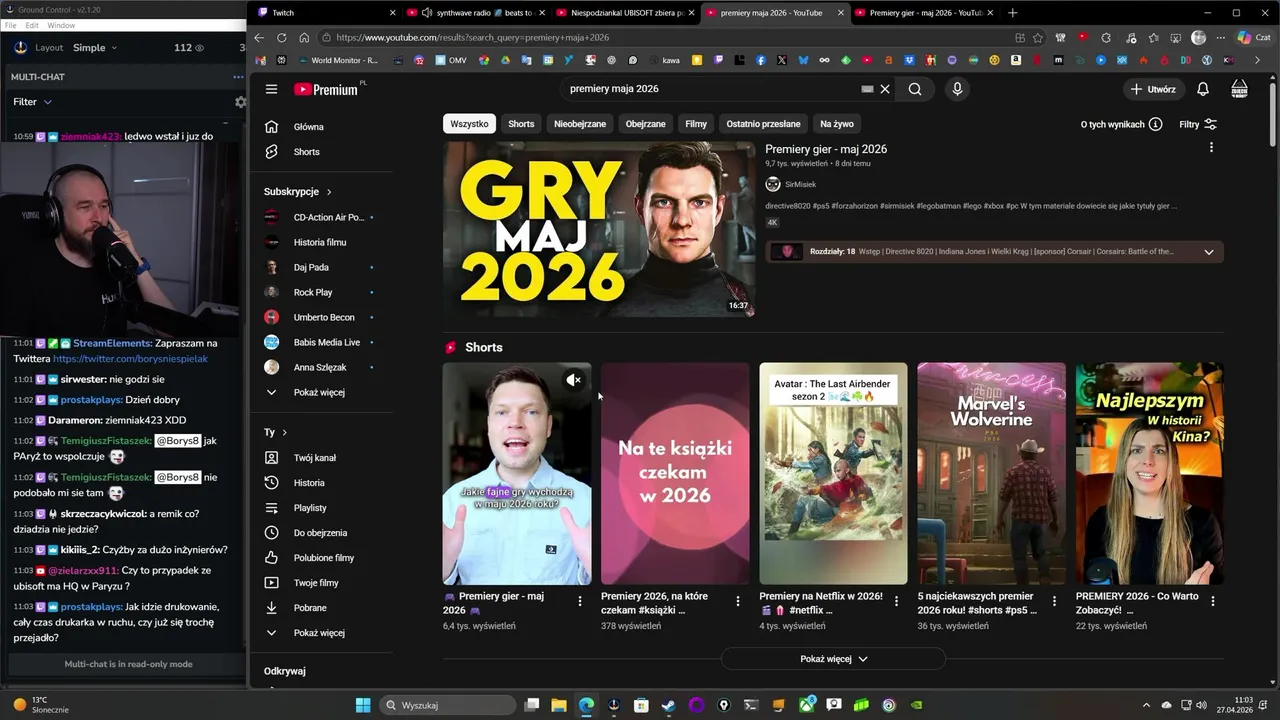
Task: Clear the search query with X
Action: pos(885,89)
